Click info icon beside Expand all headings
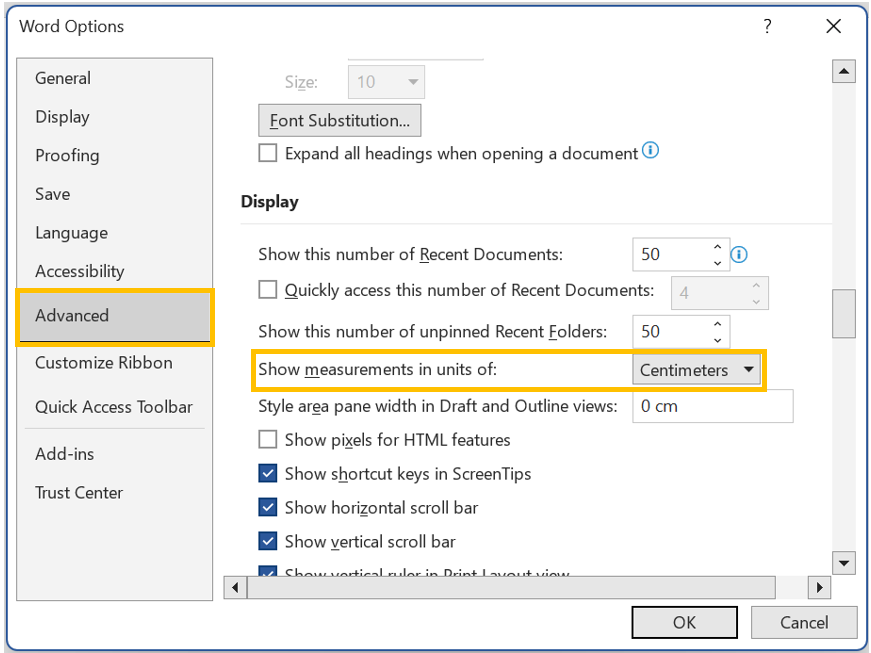Screen dimensions: 871x653 pyautogui.click(x=651, y=152)
